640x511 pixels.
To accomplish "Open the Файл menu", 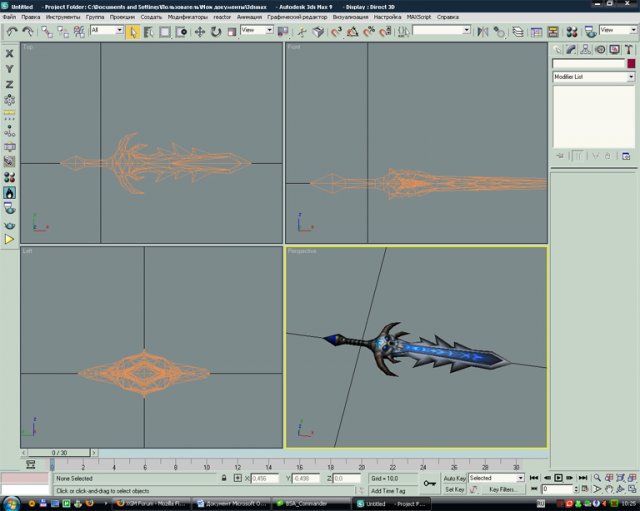I will click(9, 17).
